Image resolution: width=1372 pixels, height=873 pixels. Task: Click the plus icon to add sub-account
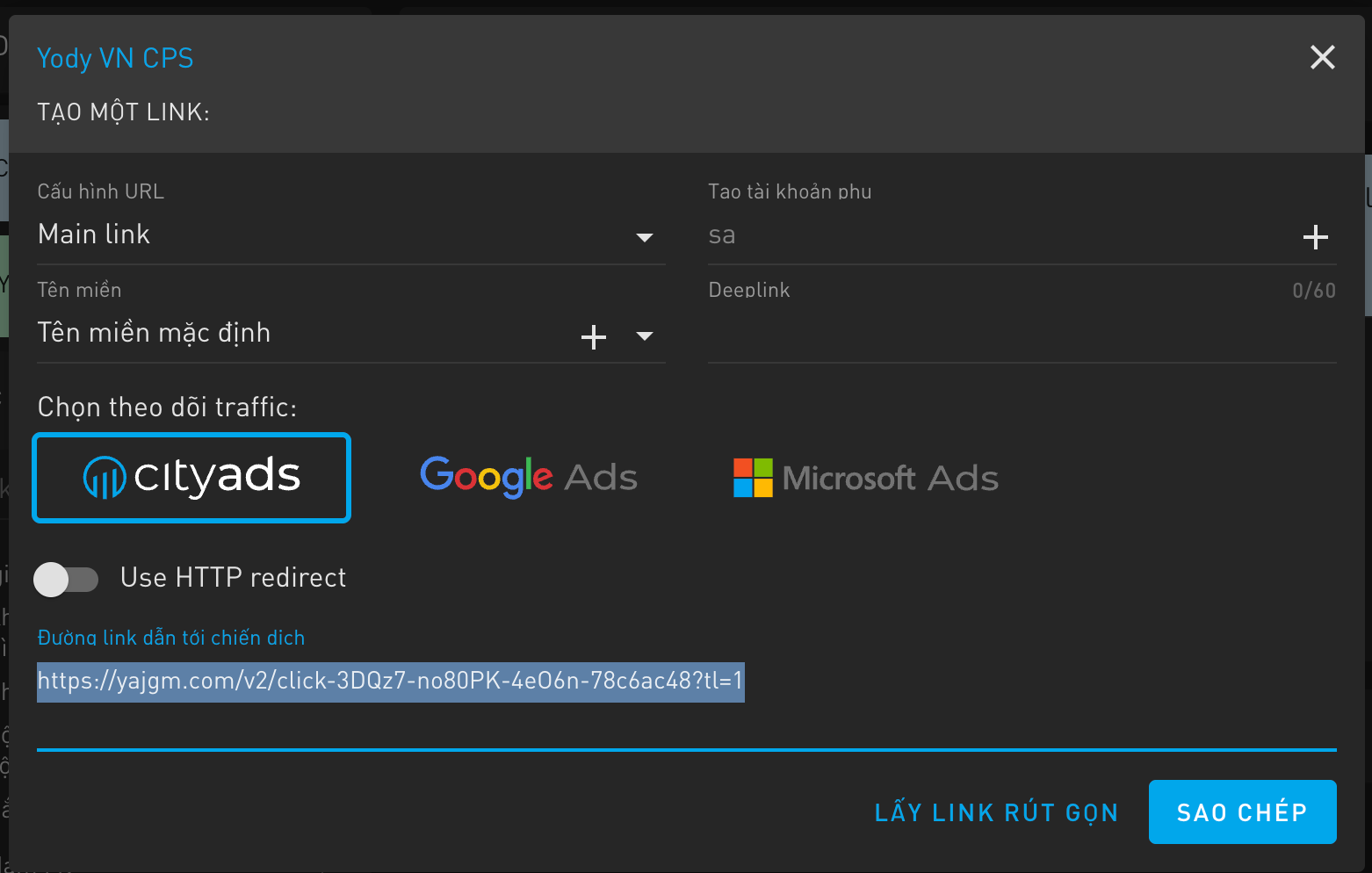pyautogui.click(x=1315, y=237)
